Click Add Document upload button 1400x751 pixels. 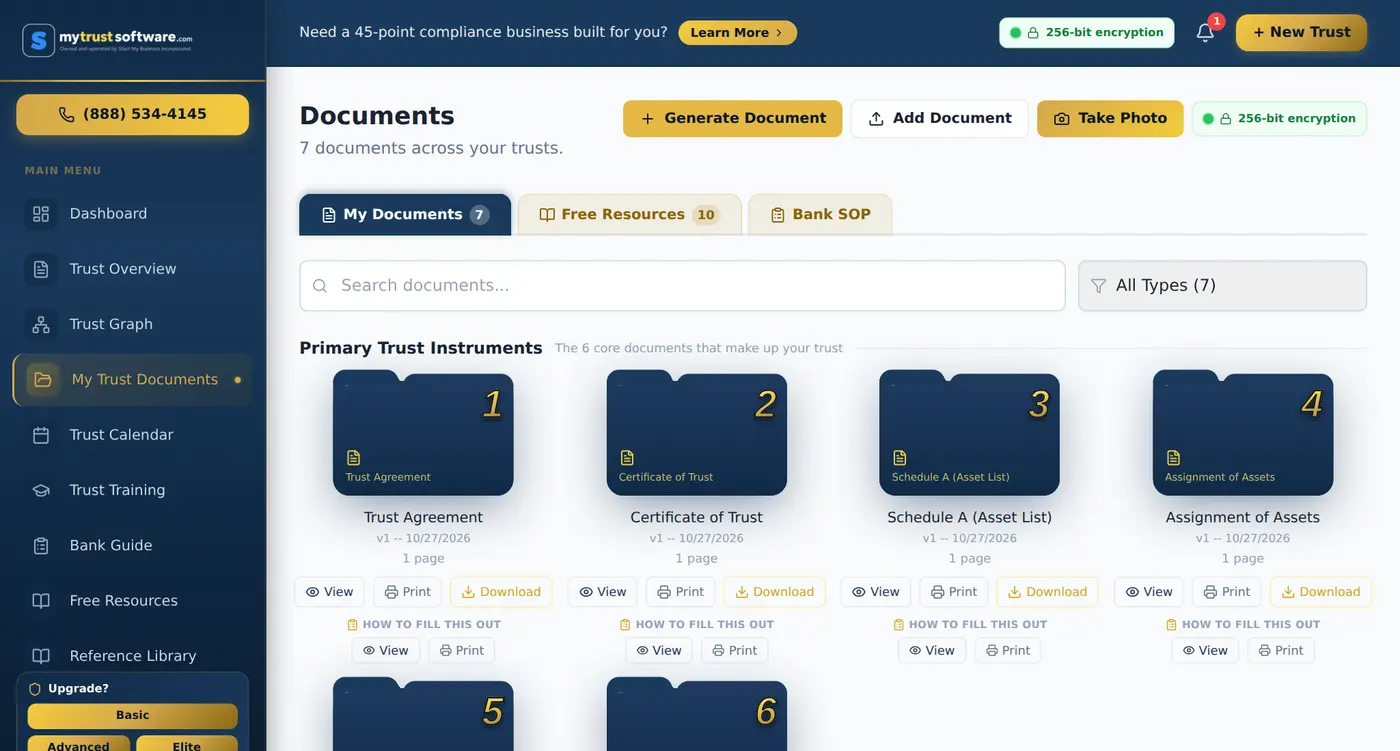pyautogui.click(x=940, y=118)
